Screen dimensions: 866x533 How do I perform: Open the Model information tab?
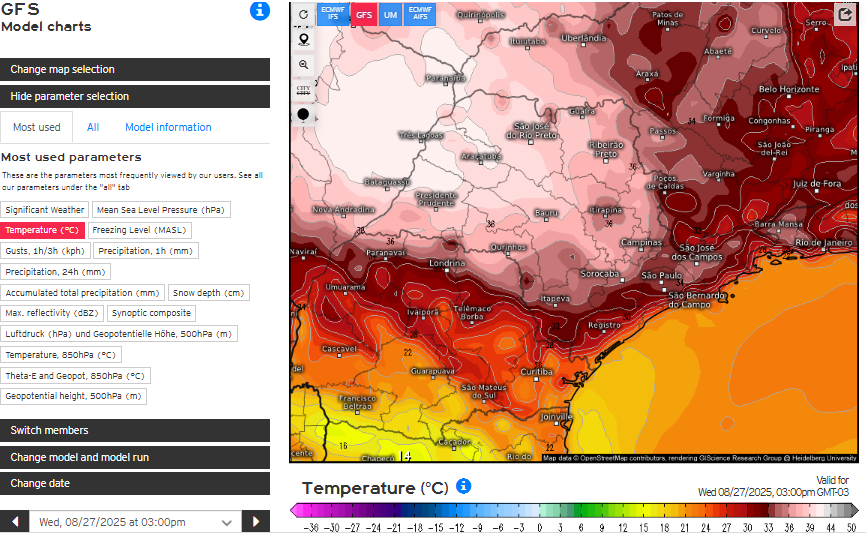point(168,127)
